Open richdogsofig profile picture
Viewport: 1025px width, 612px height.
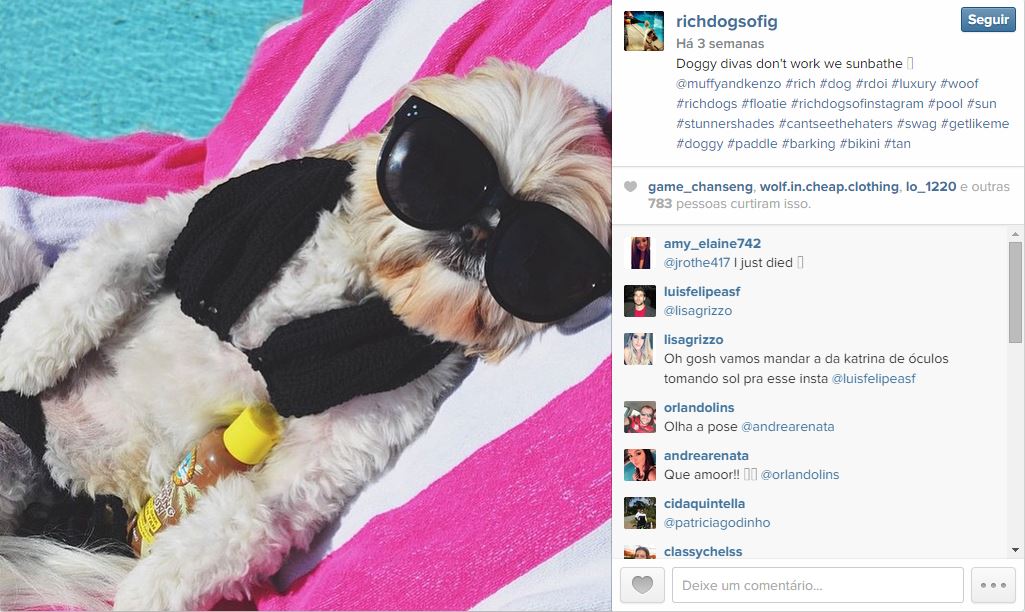tap(644, 31)
